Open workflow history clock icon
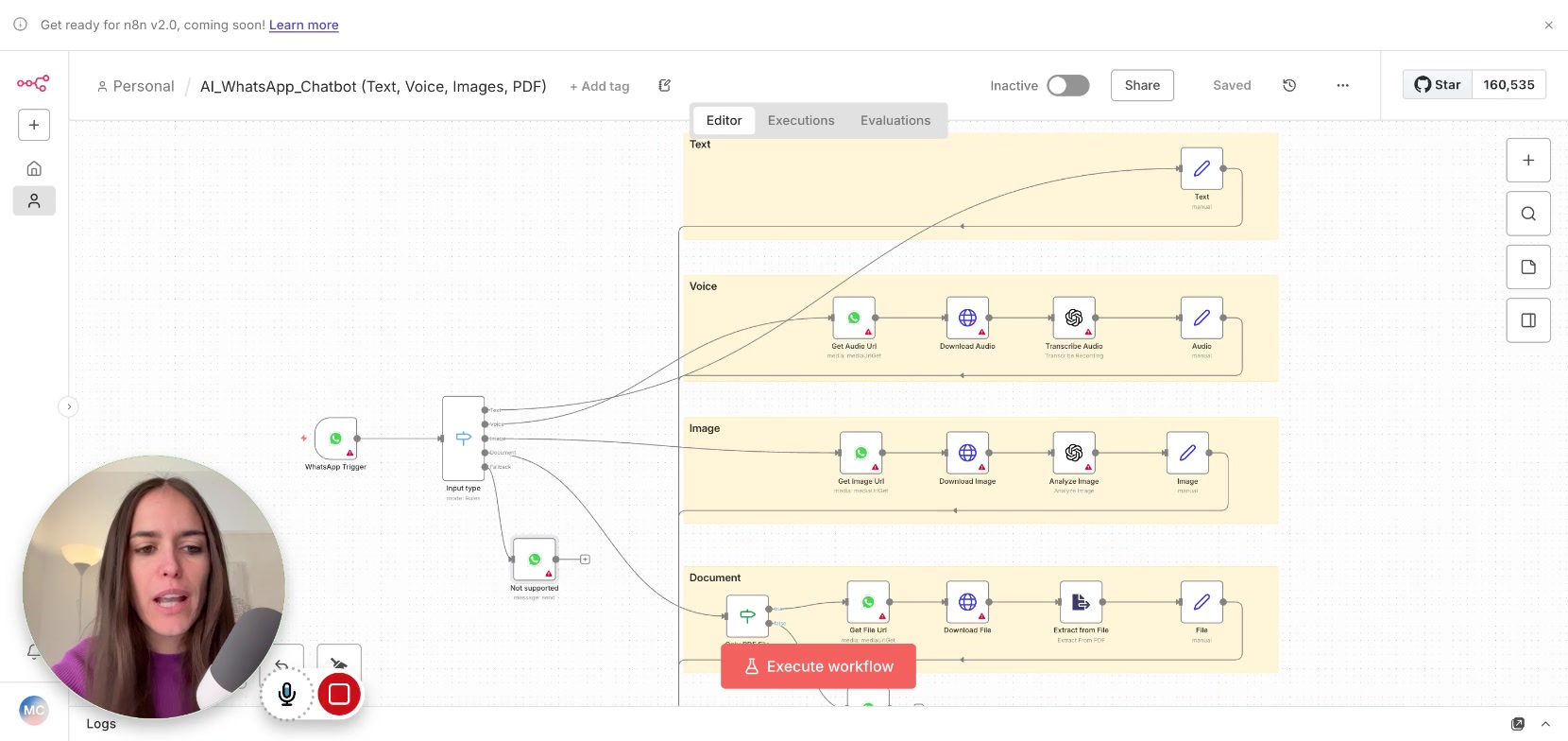Screen dimensions: 1568x741 pos(1289,85)
